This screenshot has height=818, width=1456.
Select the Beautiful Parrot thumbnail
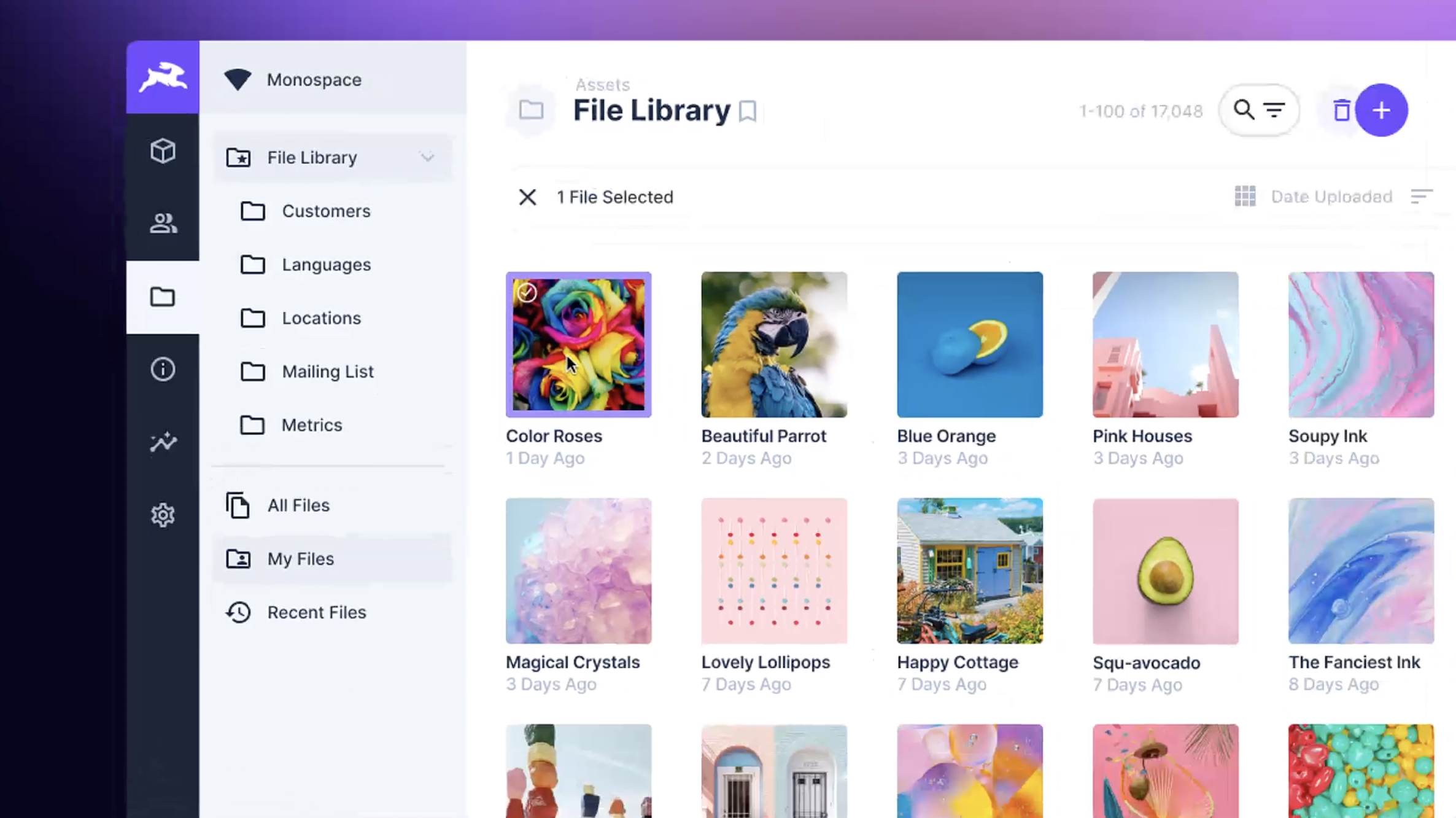774,345
